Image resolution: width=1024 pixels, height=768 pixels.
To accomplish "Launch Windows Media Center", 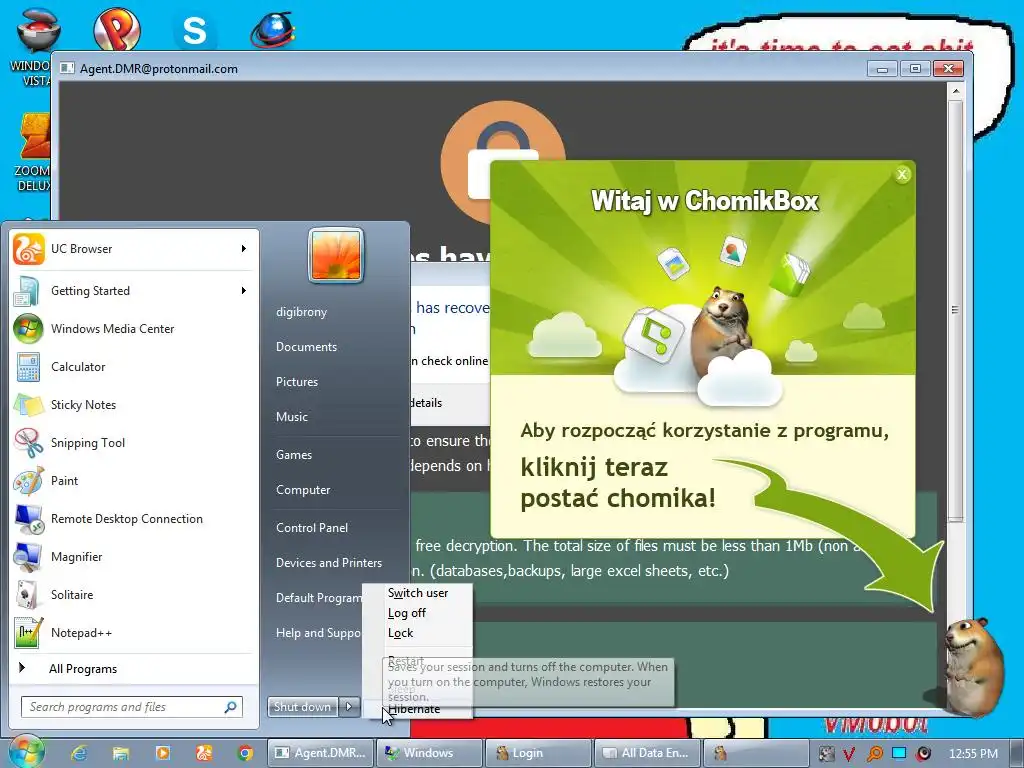I will (x=133, y=328).
